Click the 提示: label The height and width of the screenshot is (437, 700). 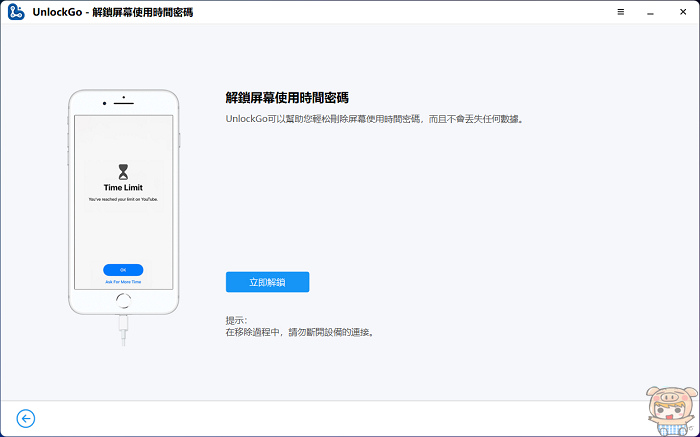[x=236, y=320]
